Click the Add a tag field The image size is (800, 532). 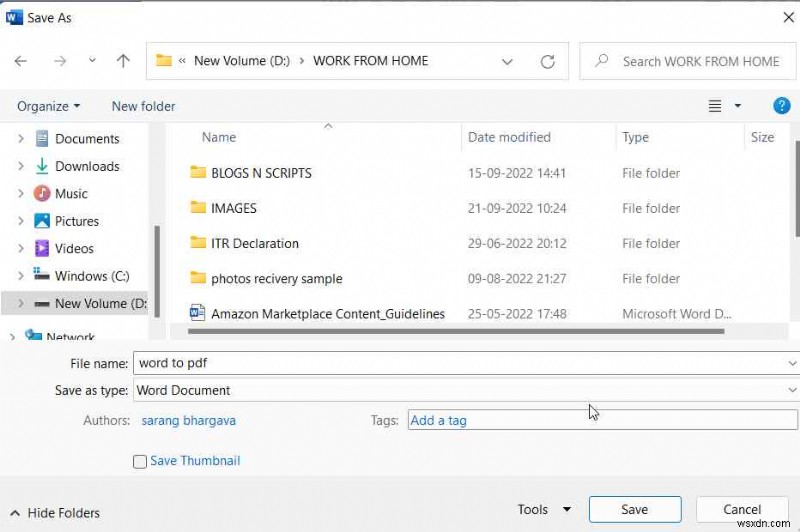click(603, 420)
